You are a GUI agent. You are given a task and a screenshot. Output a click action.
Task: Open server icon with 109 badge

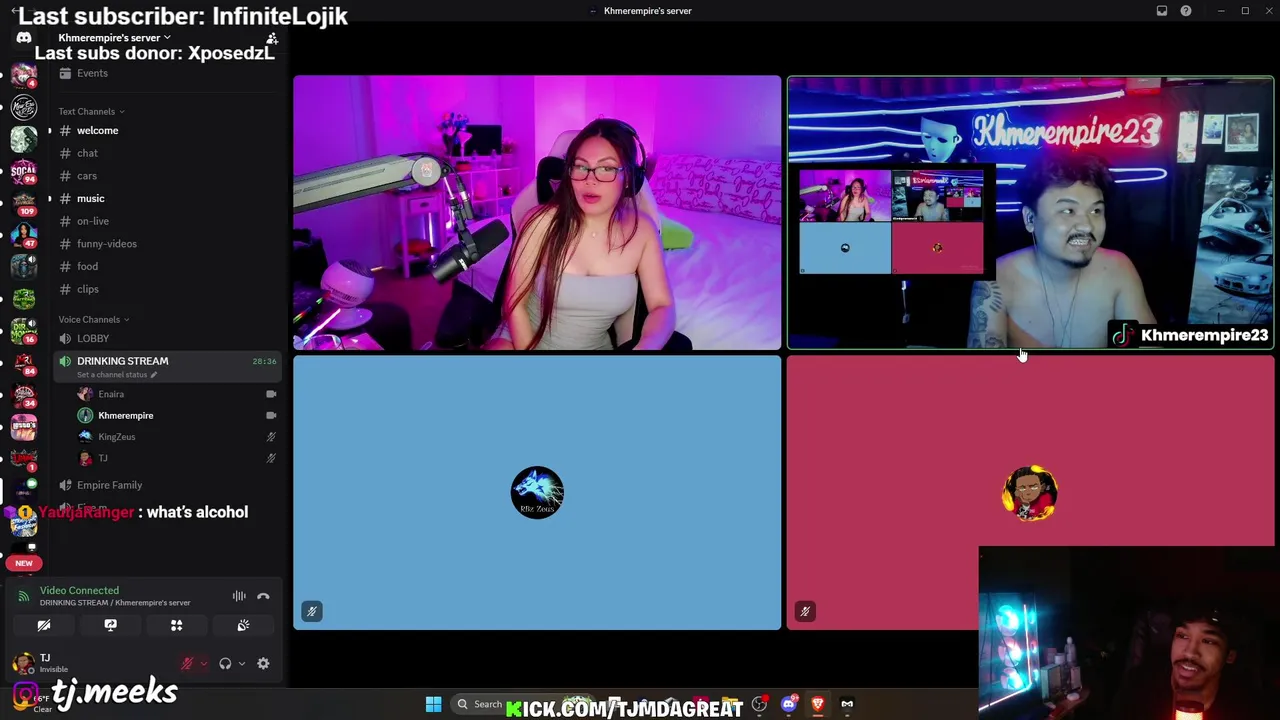click(24, 203)
